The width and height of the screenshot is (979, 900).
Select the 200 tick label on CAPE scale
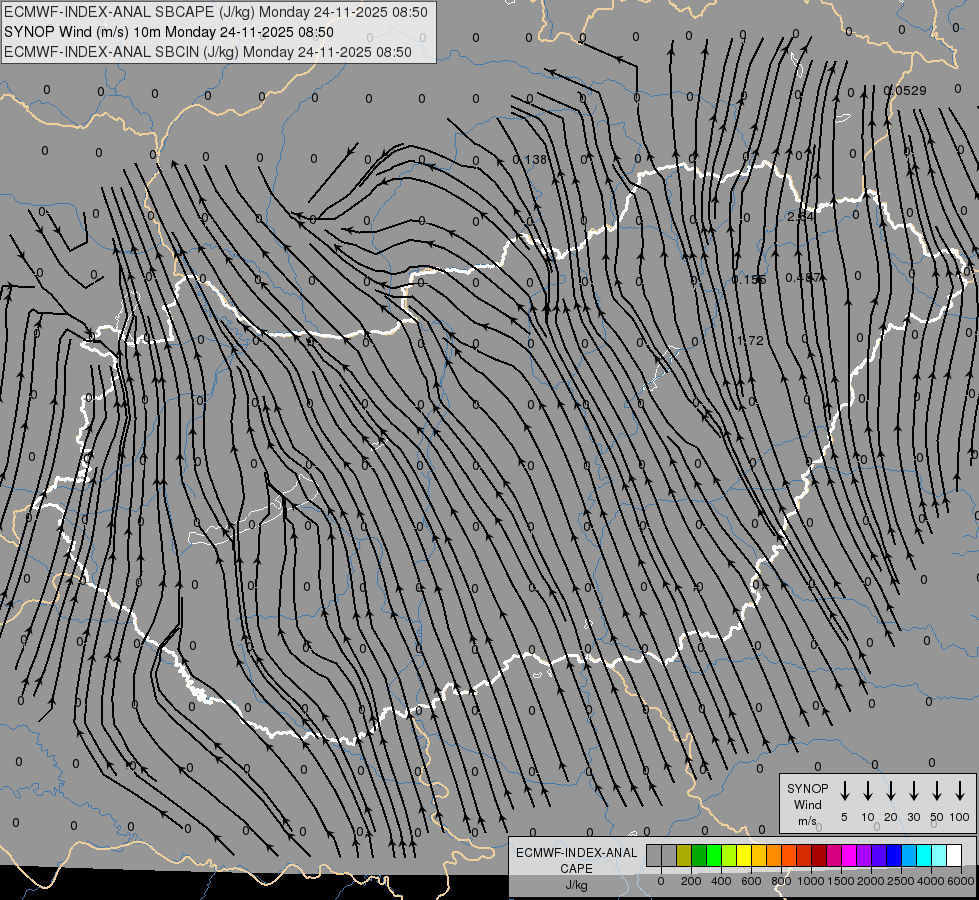[691, 881]
